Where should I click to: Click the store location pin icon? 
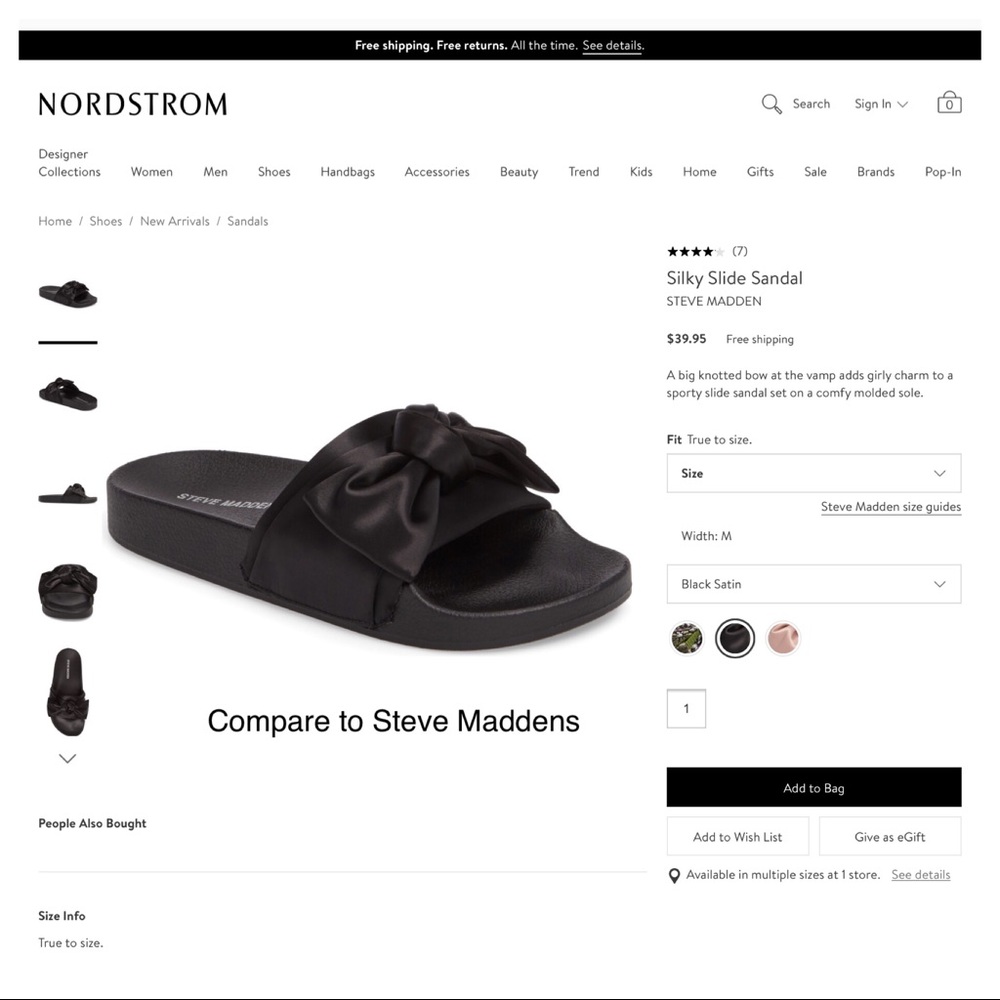point(674,876)
